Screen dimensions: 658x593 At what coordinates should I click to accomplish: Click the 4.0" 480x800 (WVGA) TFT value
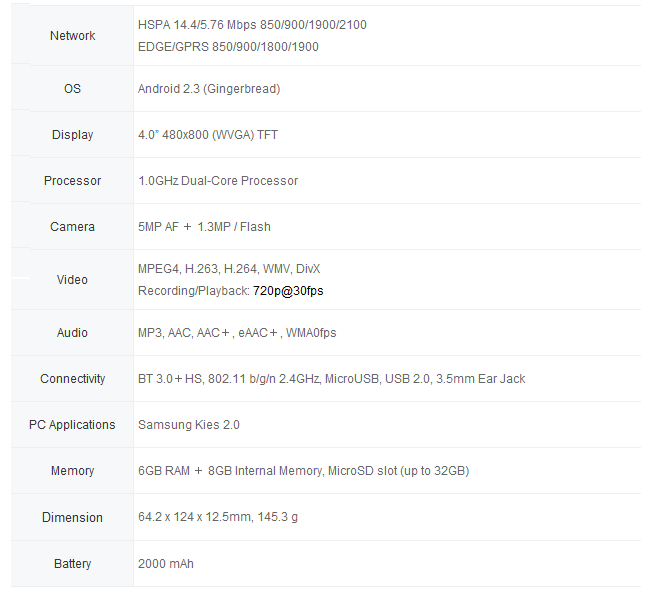click(x=208, y=135)
